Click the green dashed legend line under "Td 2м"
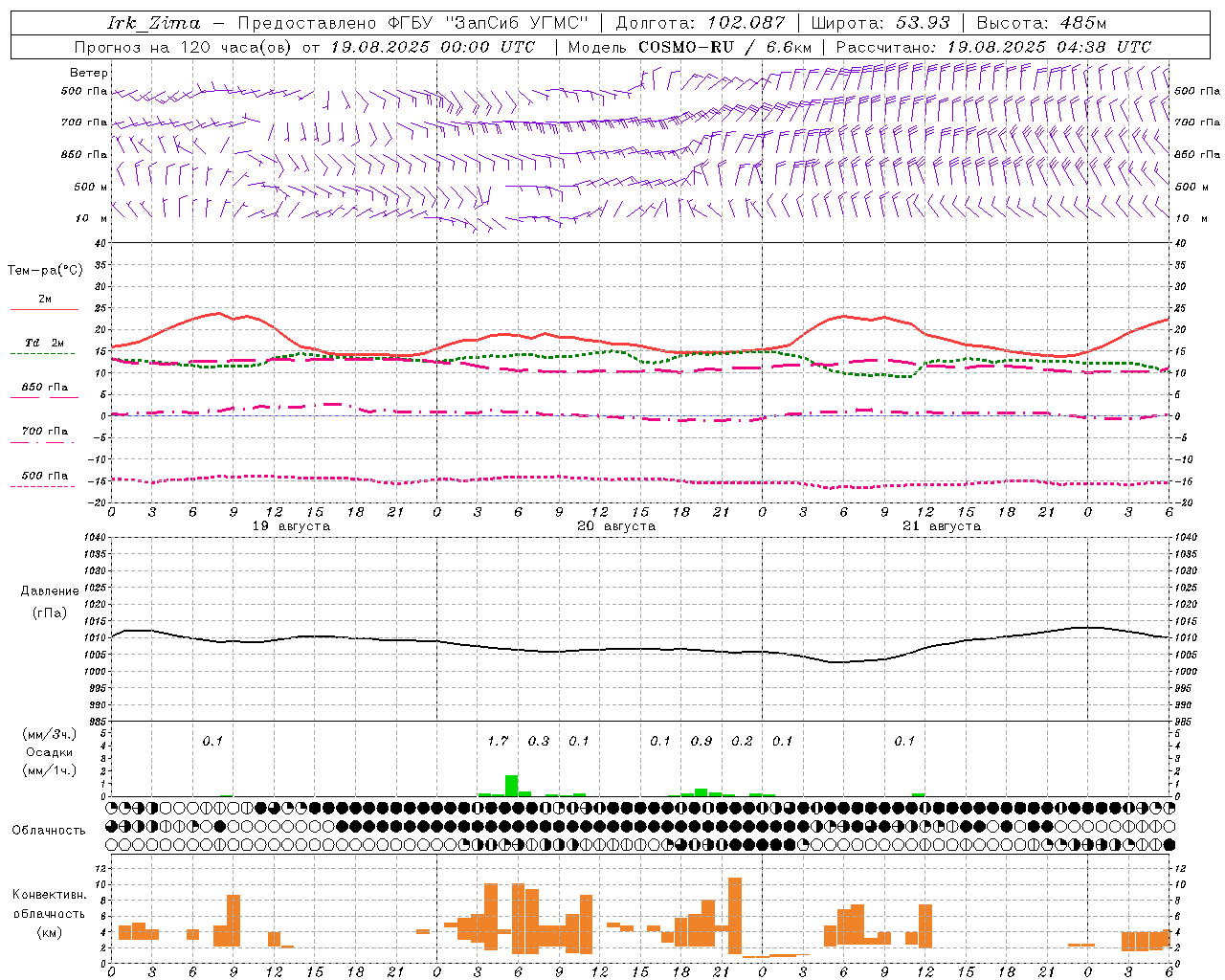This screenshot has height=980, width=1225. pyautogui.click(x=42, y=353)
